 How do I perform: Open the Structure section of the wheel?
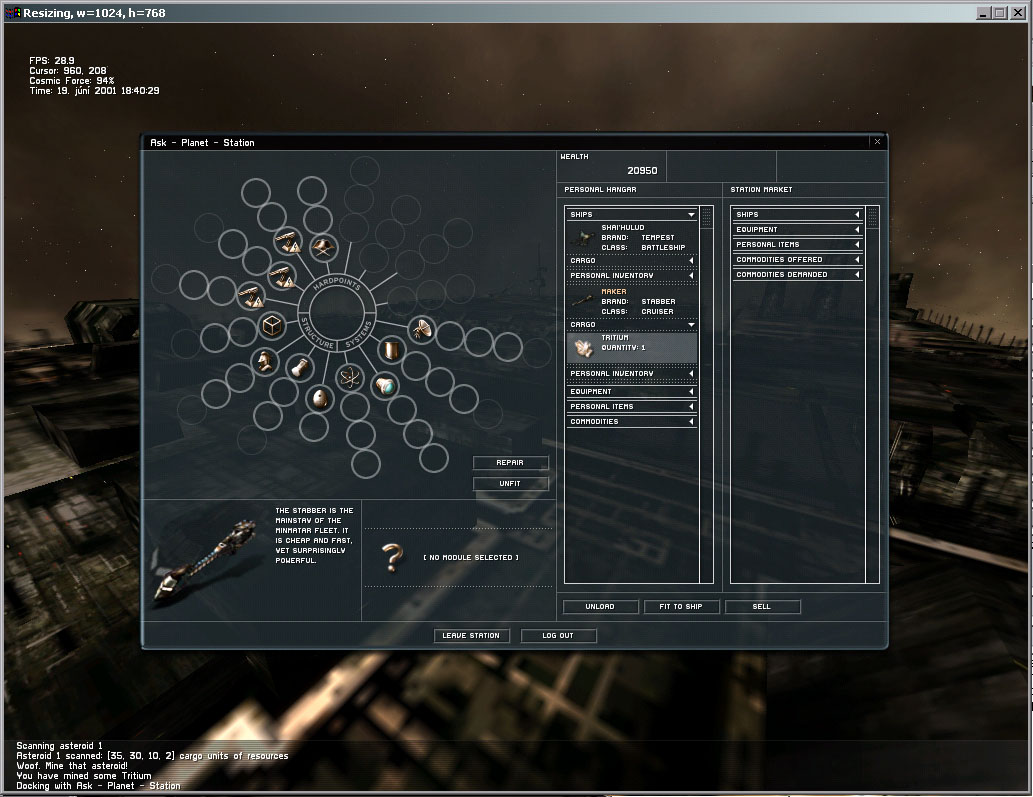[317, 333]
